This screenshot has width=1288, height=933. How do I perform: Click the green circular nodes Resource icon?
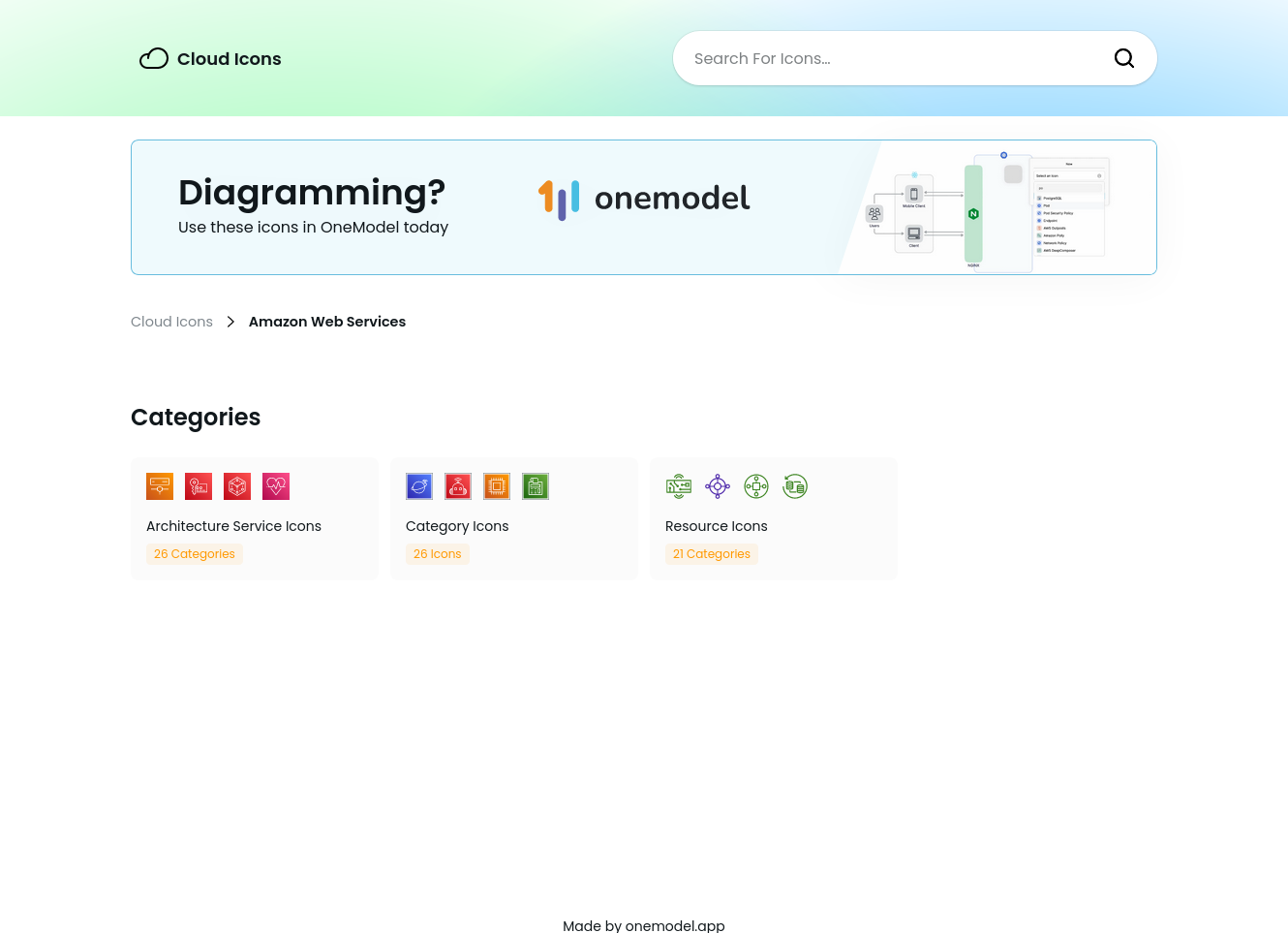[x=756, y=486]
